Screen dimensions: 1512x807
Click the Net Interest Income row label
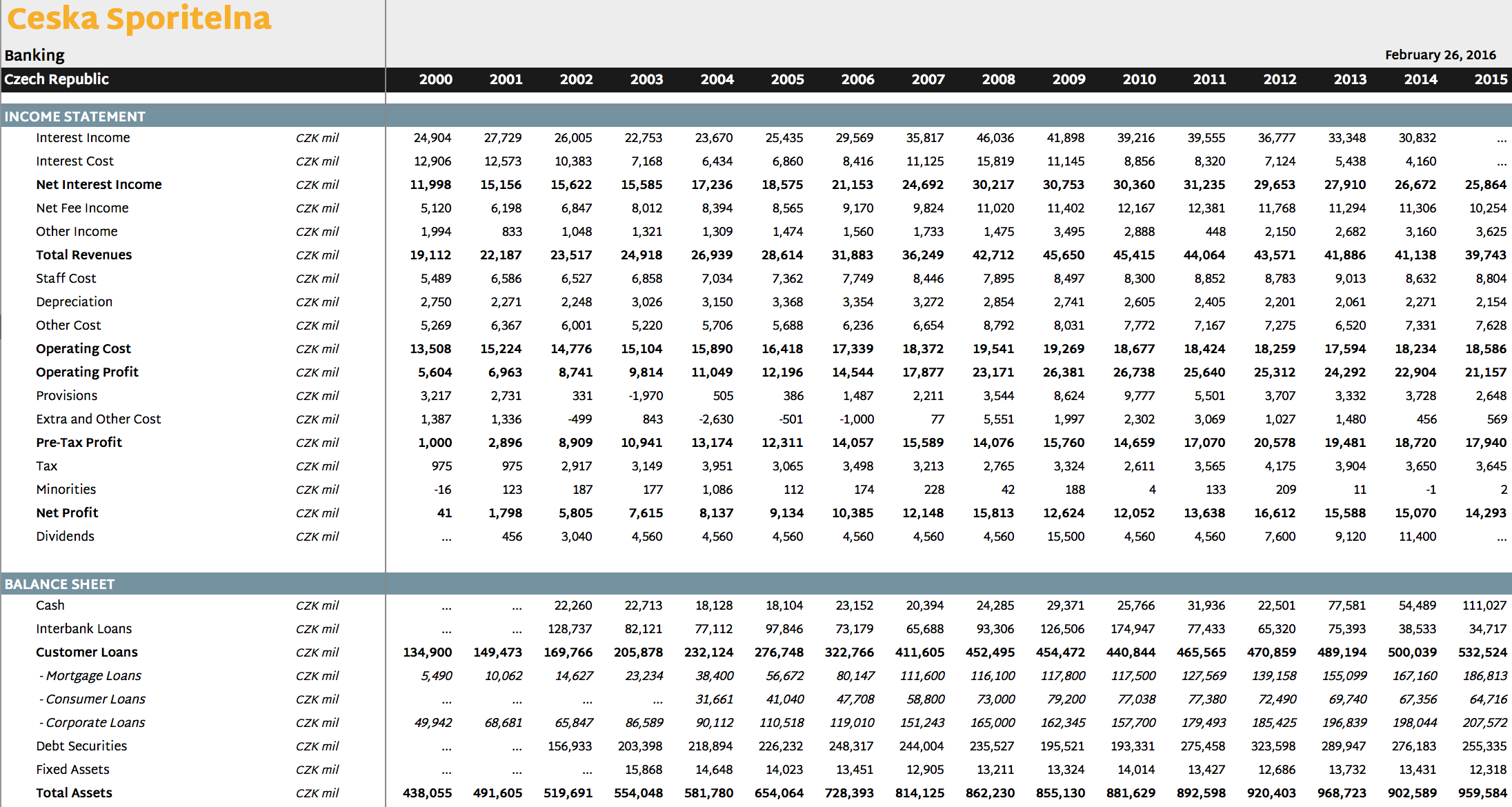click(x=99, y=185)
